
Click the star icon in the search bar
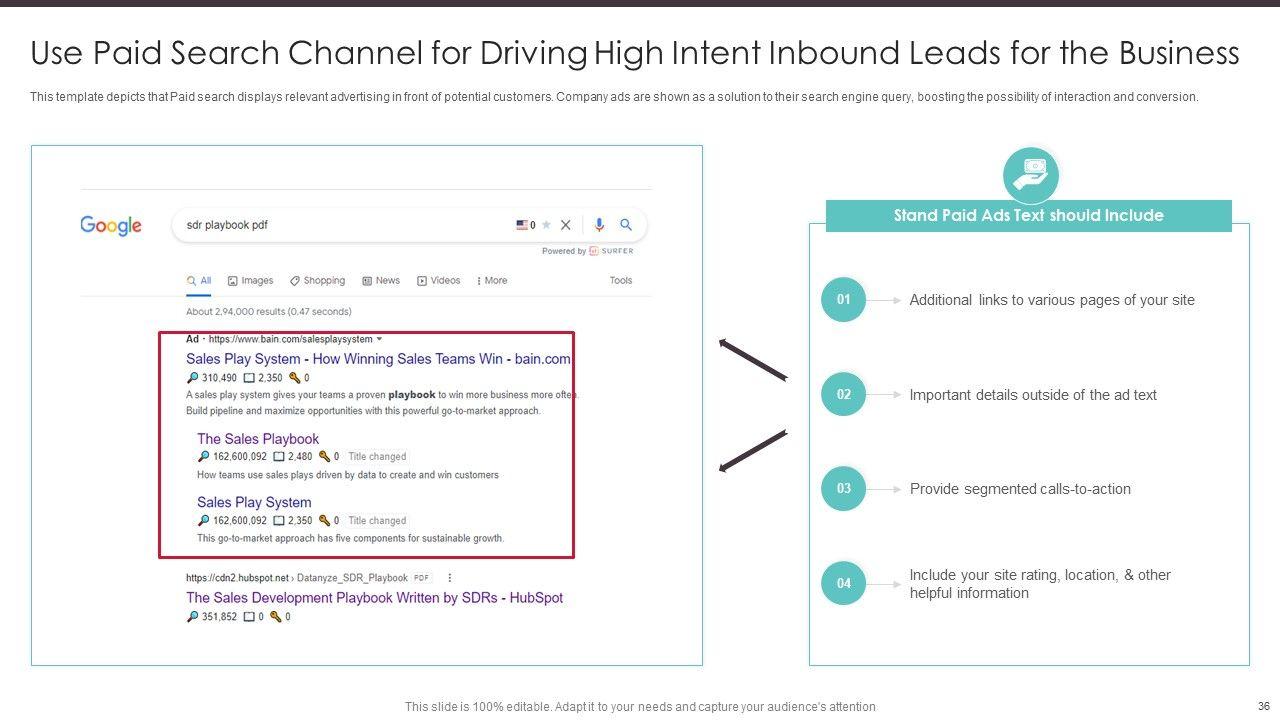click(x=546, y=225)
